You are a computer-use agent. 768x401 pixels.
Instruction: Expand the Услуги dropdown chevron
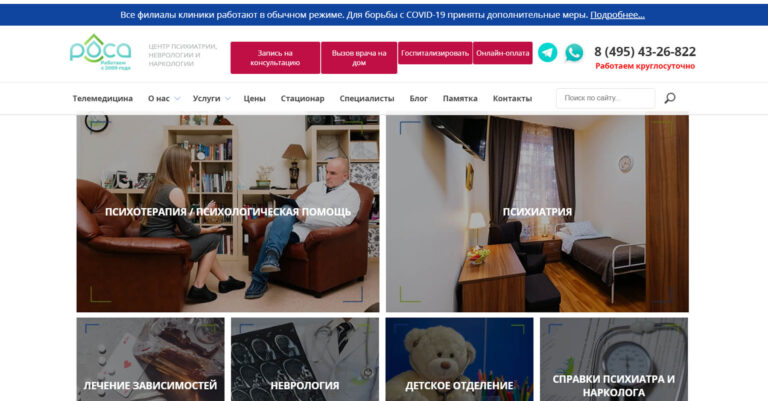pos(228,98)
